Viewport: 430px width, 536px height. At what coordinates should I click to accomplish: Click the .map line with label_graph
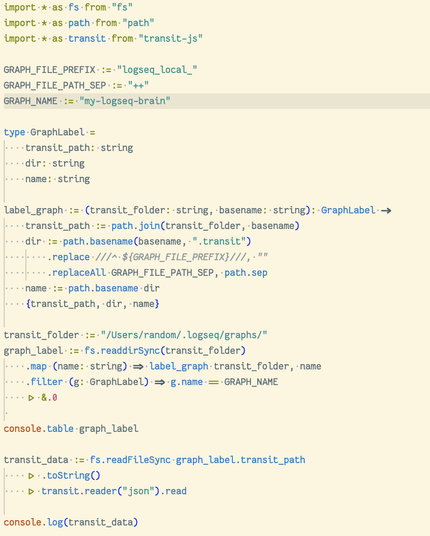pos(173,366)
